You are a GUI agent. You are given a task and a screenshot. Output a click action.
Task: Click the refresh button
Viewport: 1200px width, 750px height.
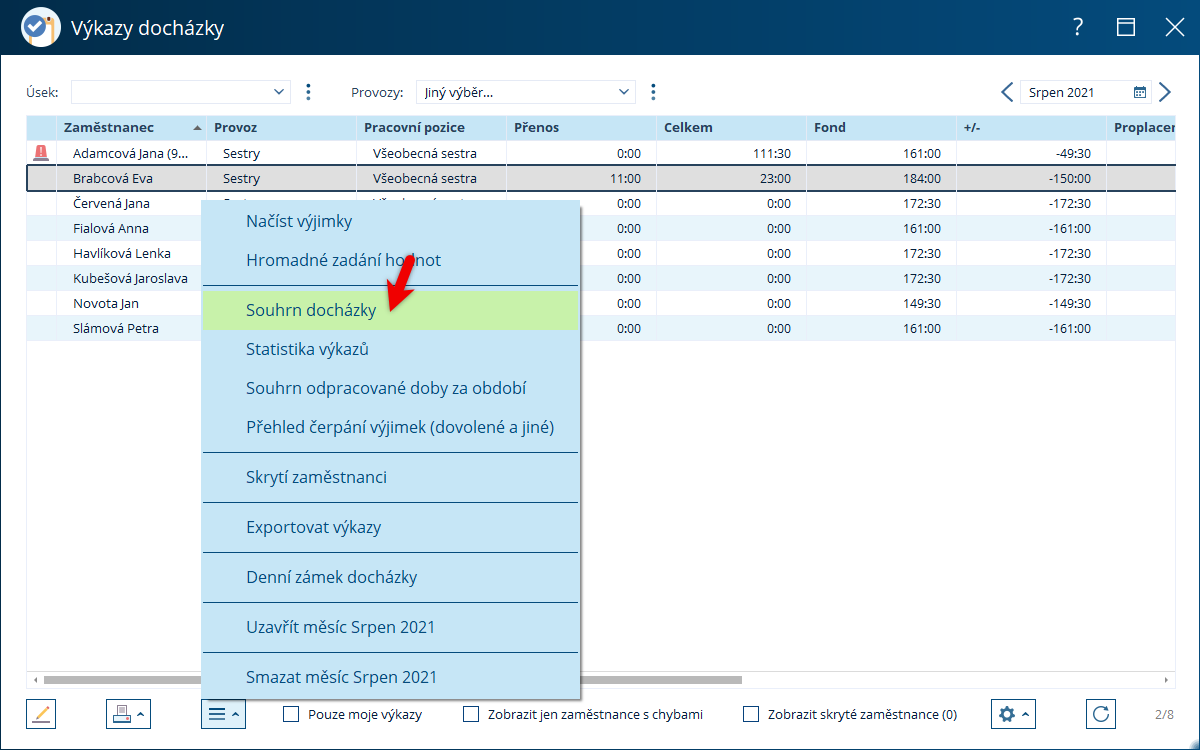[1101, 714]
